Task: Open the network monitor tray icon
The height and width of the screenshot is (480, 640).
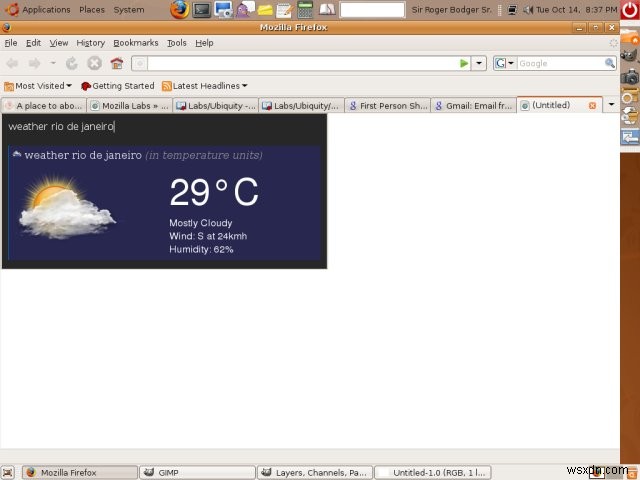Action: (512, 9)
